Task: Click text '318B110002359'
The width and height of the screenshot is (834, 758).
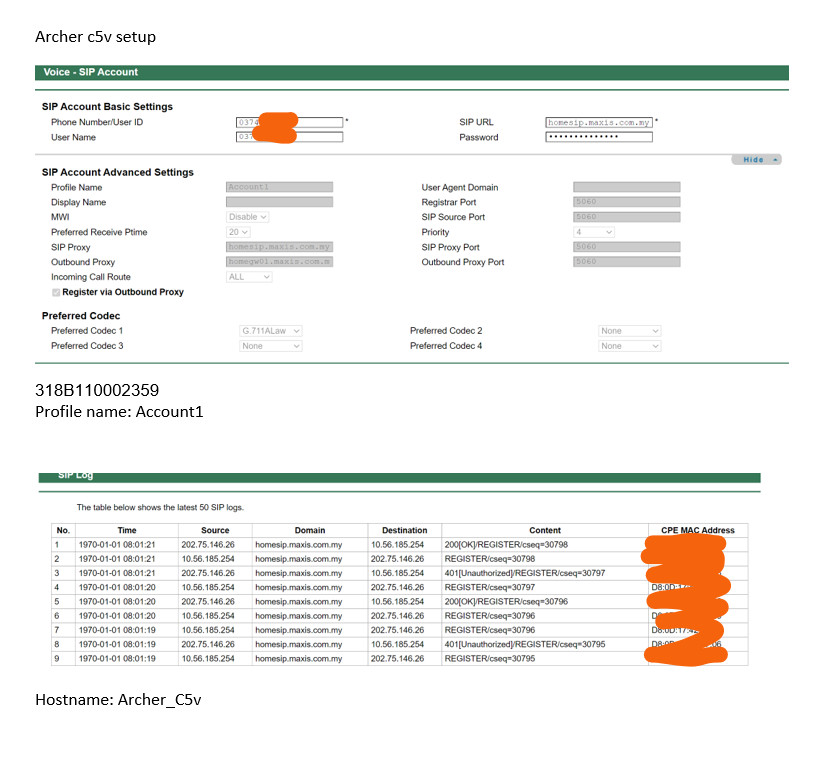Action: [x=97, y=390]
